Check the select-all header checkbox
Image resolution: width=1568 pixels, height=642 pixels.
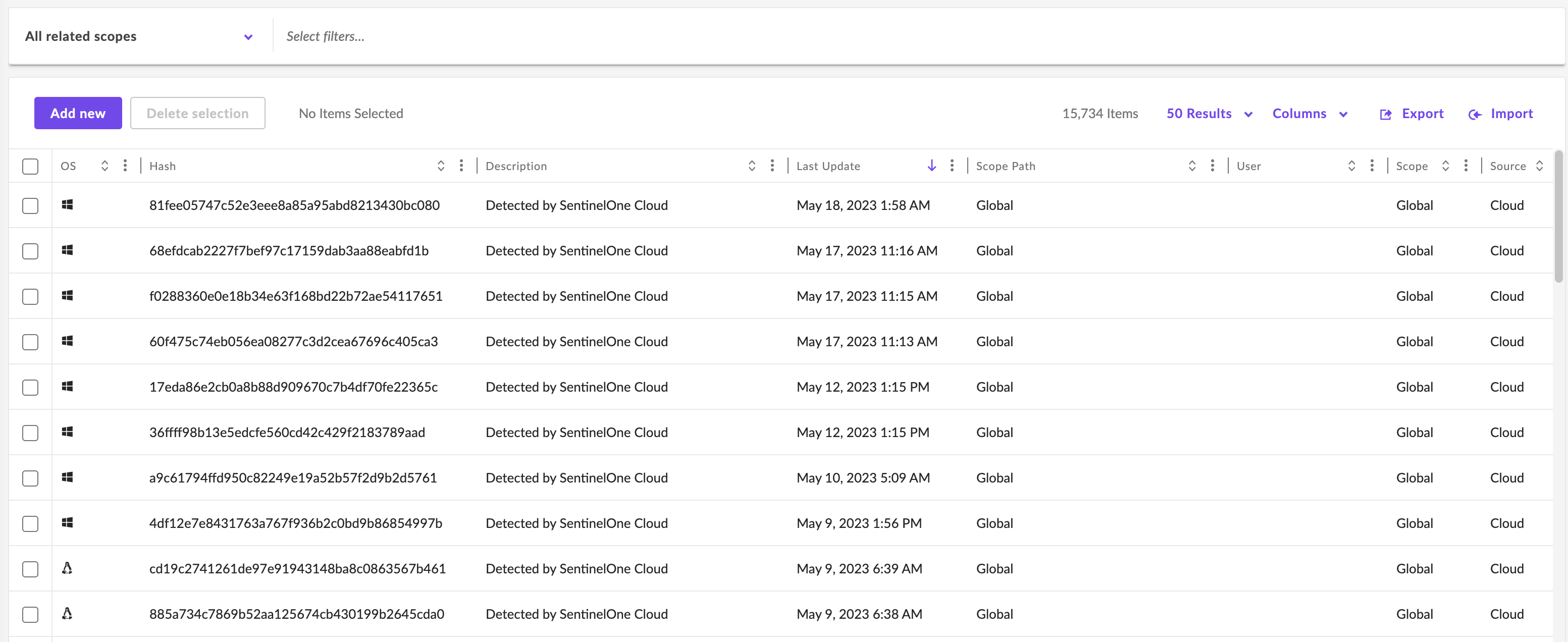tap(30, 166)
